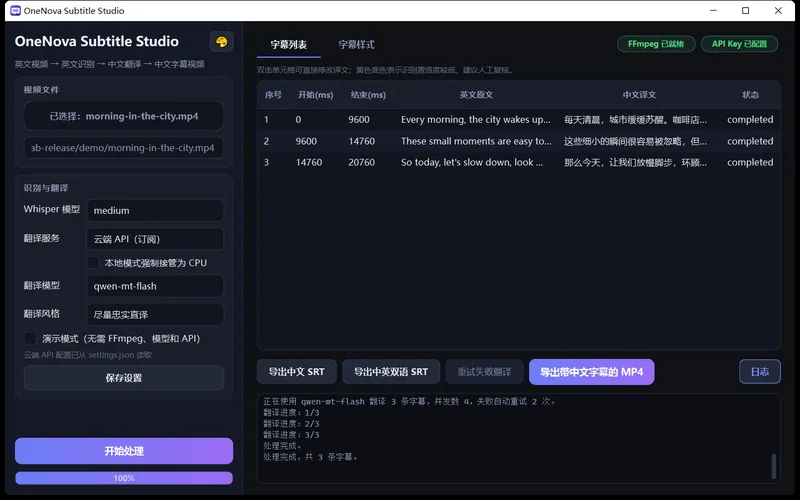Click the 序号 column header

(273, 95)
